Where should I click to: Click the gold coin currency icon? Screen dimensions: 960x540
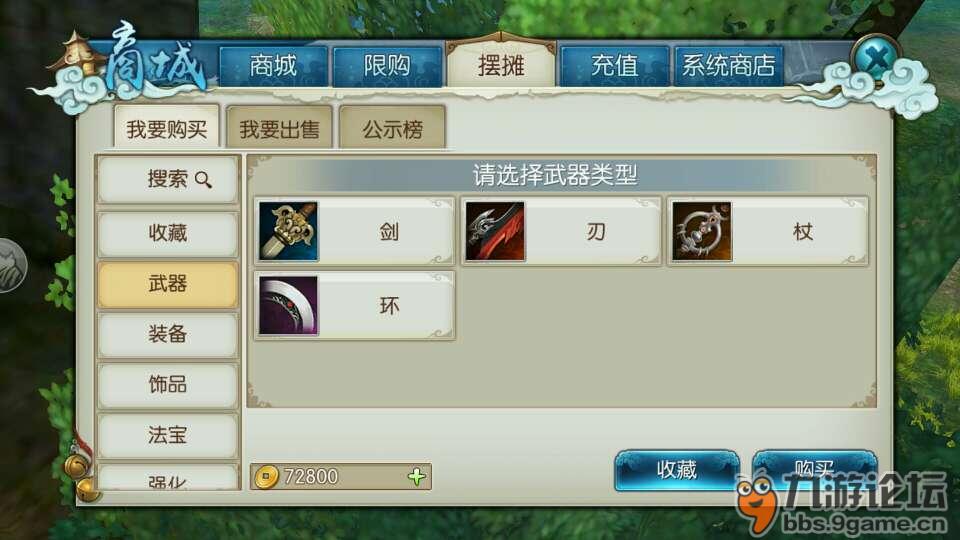266,476
